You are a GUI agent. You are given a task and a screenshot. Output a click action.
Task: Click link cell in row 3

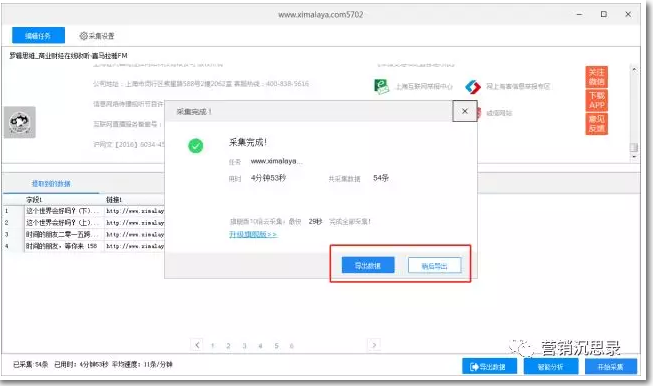tap(134, 234)
